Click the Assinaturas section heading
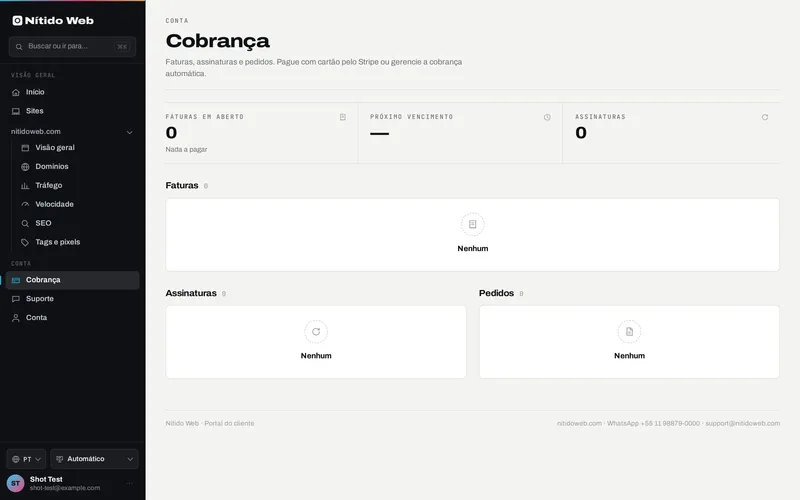This screenshot has height=500, width=800. click(x=191, y=293)
